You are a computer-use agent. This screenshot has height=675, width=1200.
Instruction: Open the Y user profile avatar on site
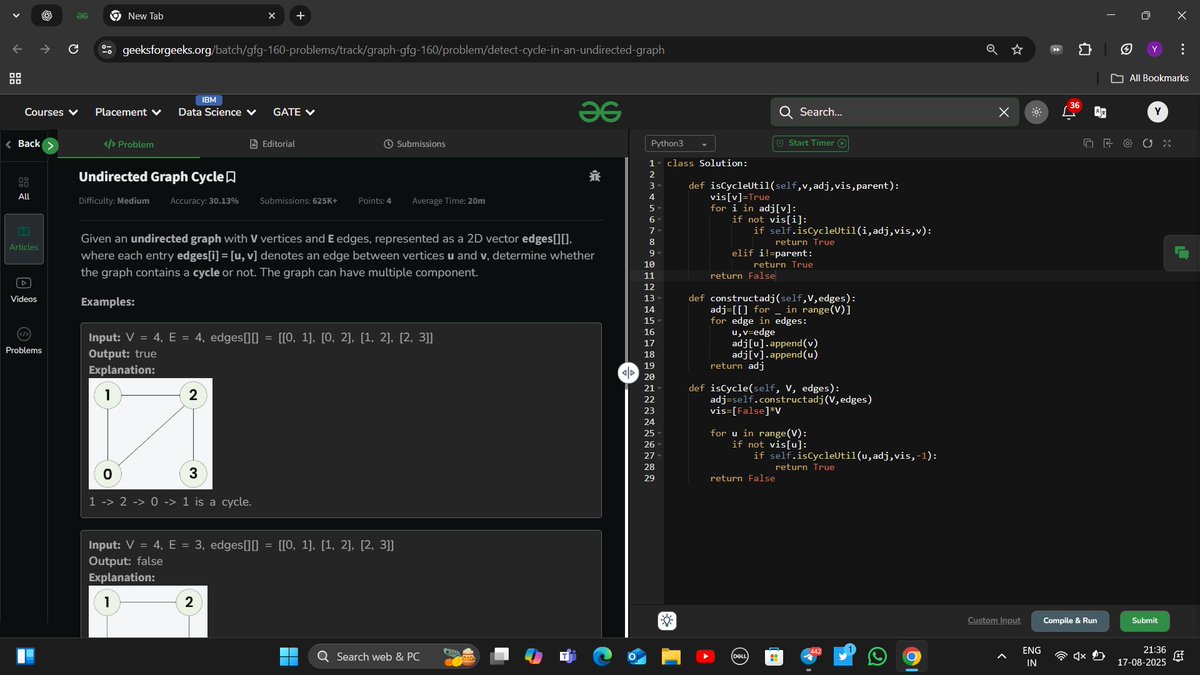pos(1158,112)
